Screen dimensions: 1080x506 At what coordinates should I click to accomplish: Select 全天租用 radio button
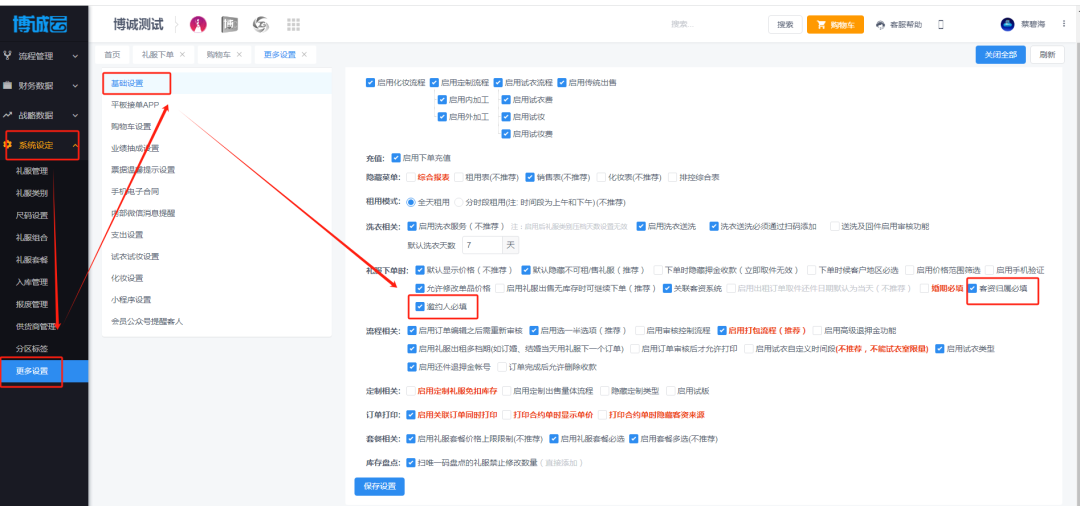[x=411, y=202]
